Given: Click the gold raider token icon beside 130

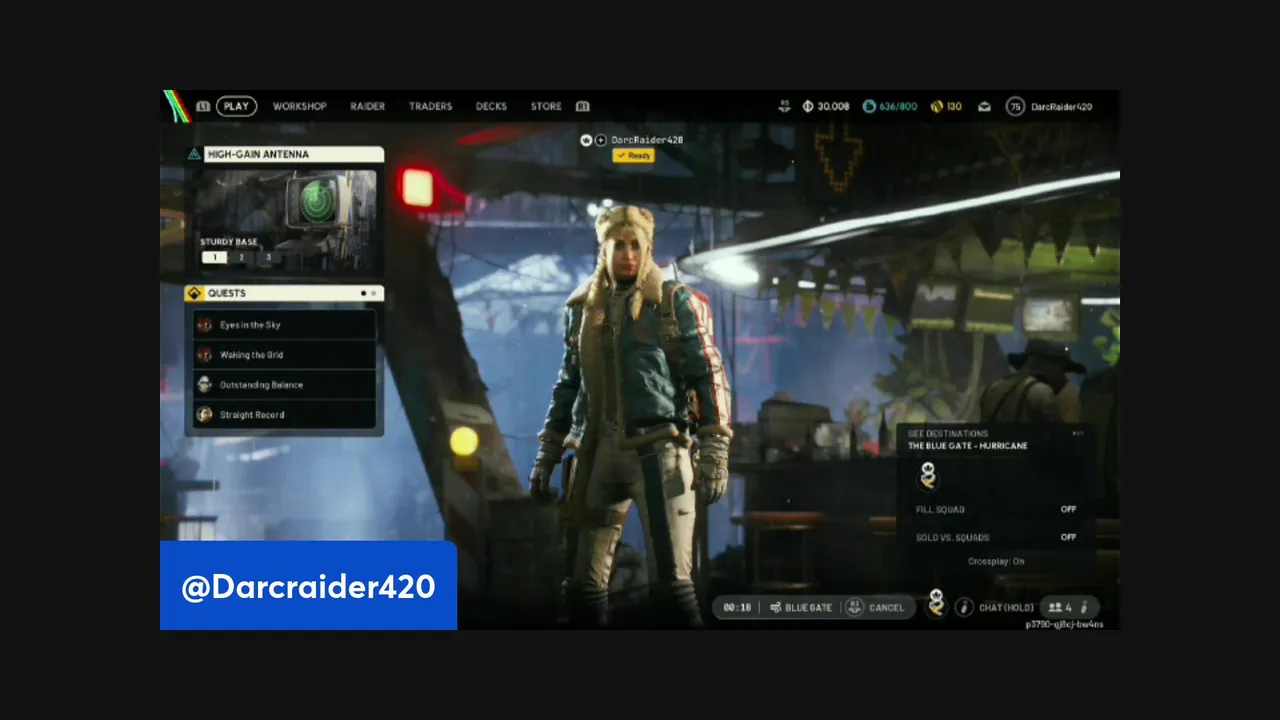Looking at the screenshot, I should pyautogui.click(x=937, y=106).
